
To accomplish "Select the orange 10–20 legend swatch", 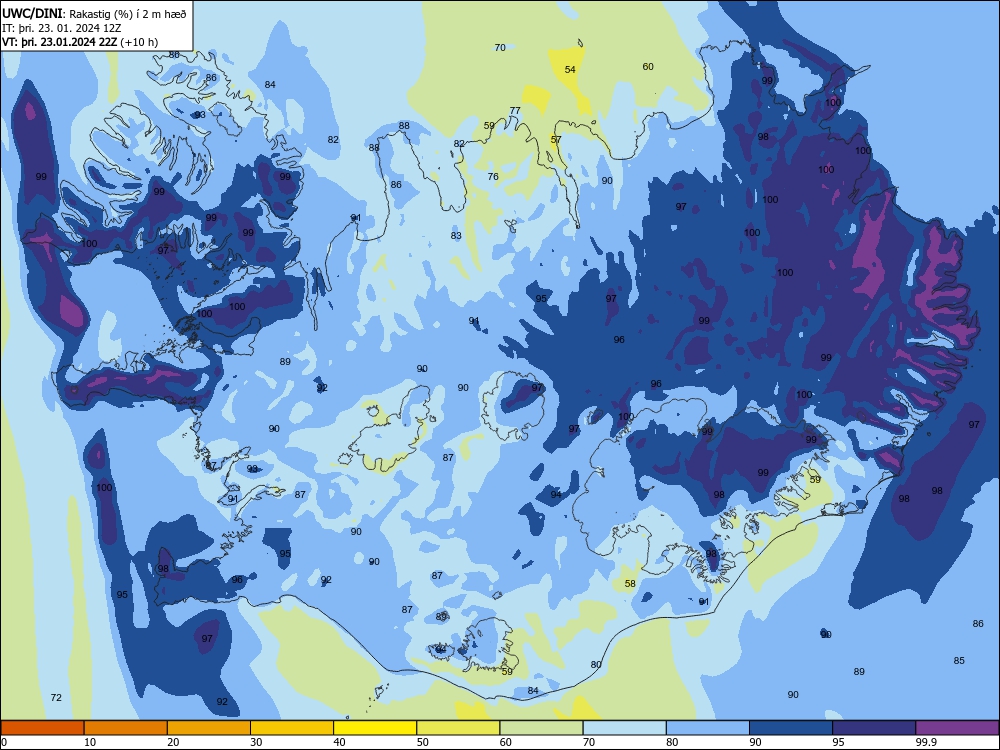I will point(126,728).
